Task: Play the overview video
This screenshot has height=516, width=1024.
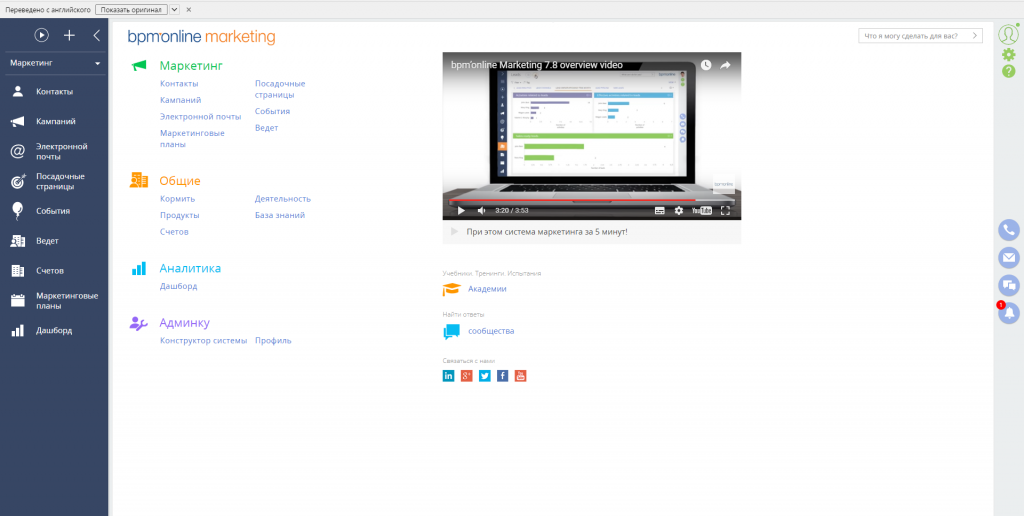Action: (x=460, y=210)
